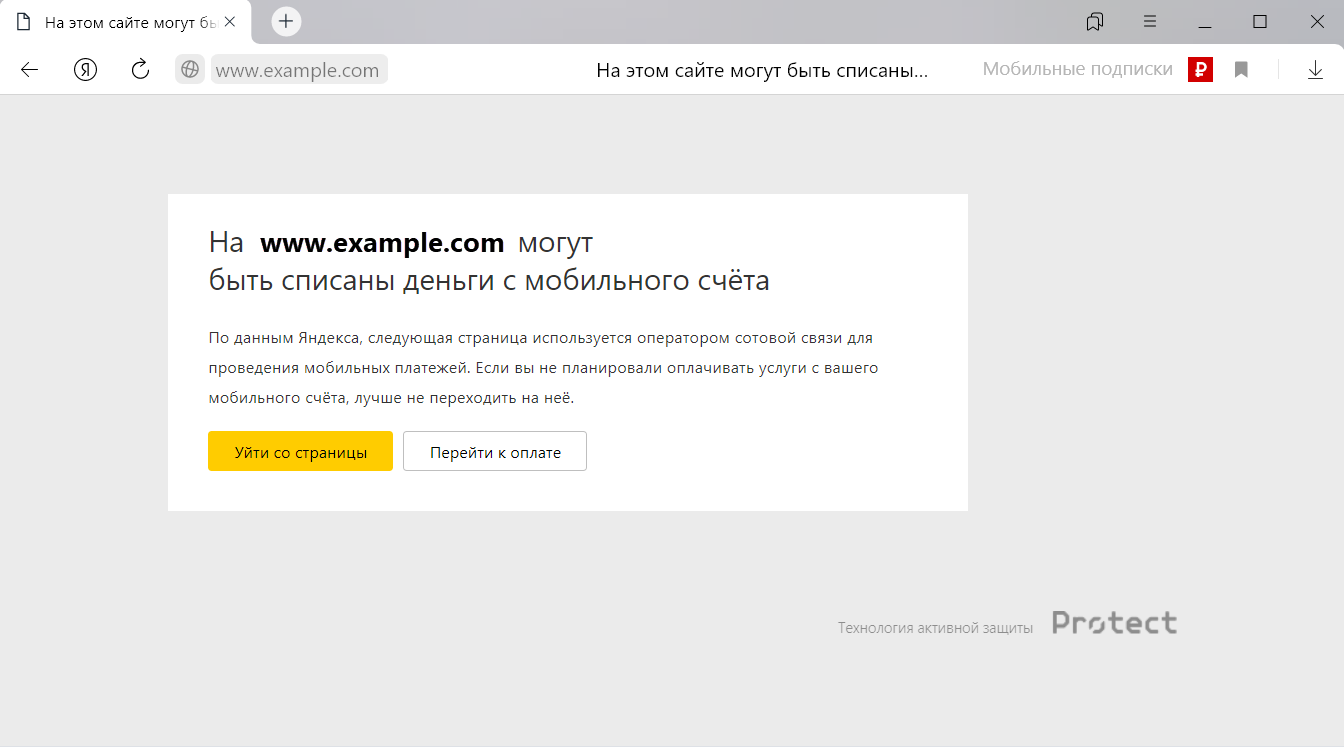Click the page title in the address bar
This screenshot has height=747, width=1344.
762,70
